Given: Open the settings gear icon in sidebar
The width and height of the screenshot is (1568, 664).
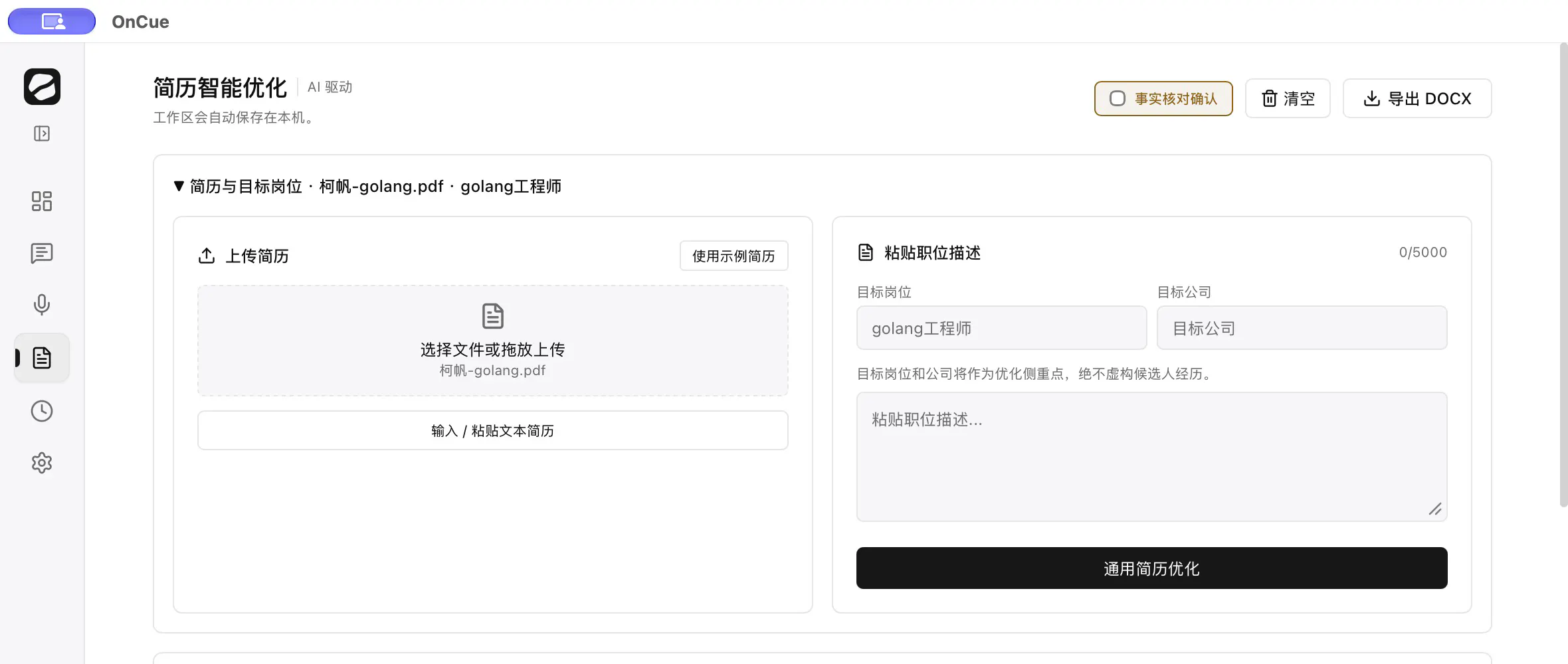Looking at the screenshot, I should click(42, 463).
